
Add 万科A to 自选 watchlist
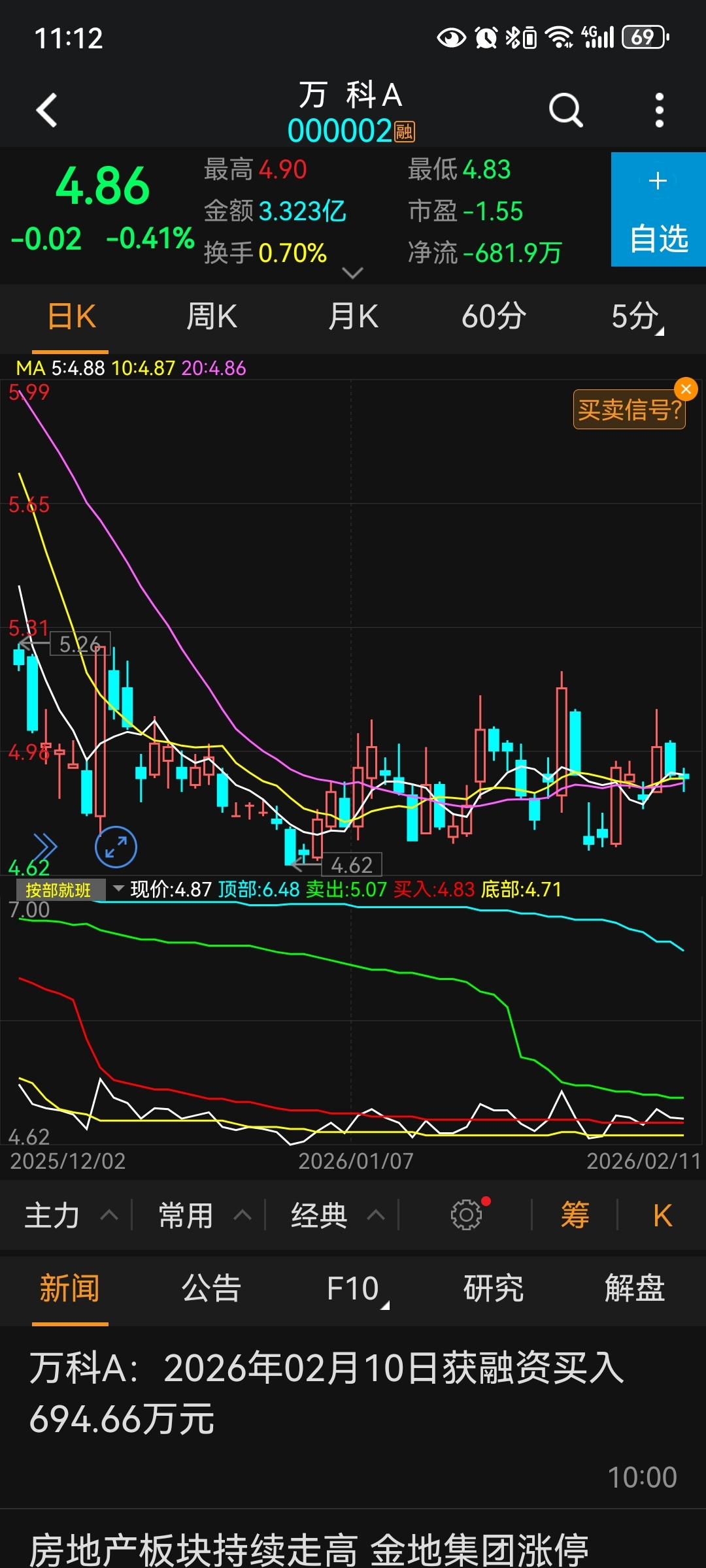[658, 209]
